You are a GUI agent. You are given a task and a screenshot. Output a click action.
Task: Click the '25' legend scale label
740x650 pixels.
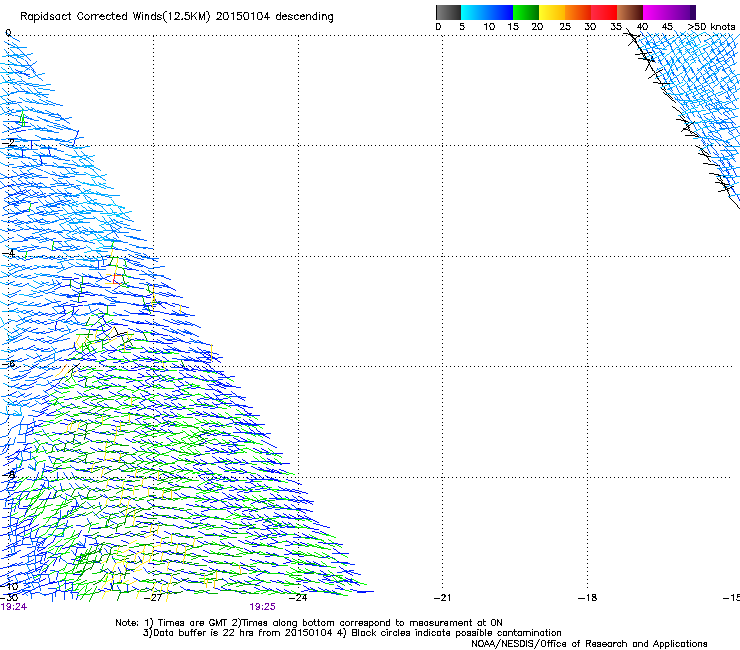pyautogui.click(x=565, y=27)
